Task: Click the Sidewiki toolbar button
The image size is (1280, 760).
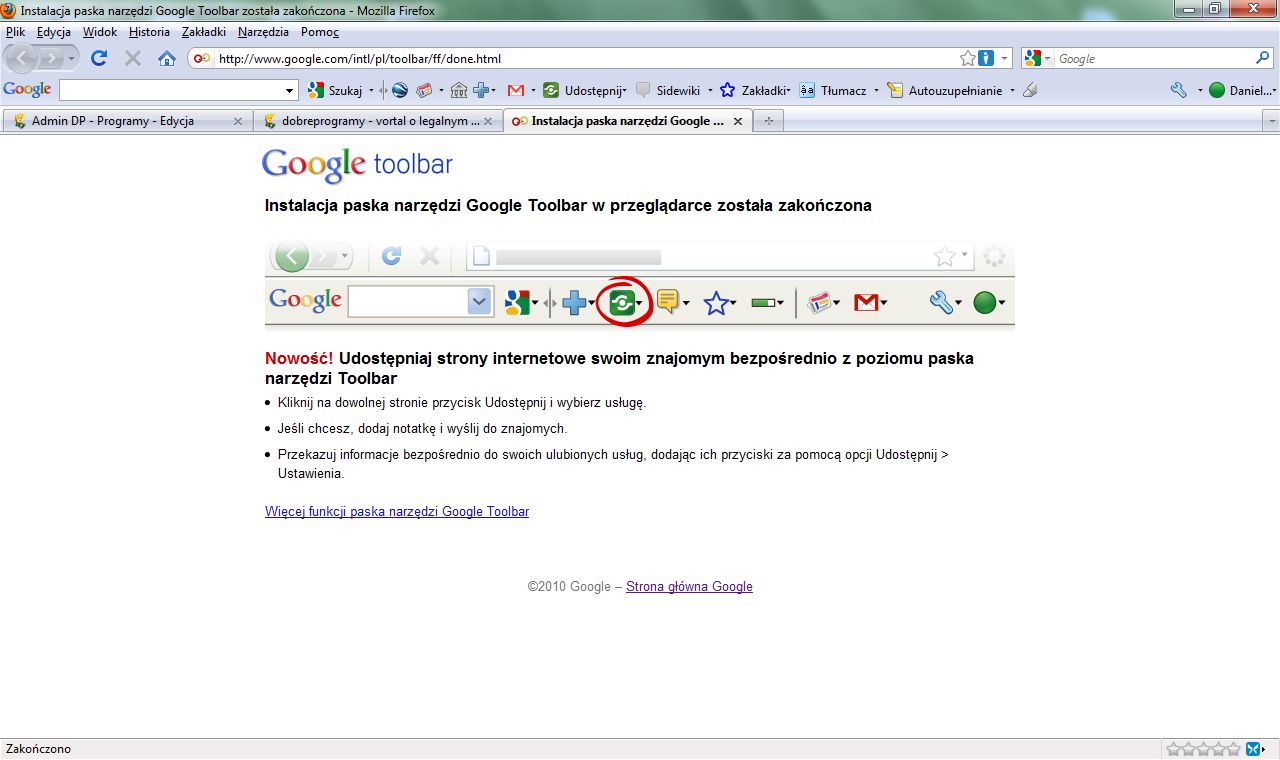Action: point(668,90)
